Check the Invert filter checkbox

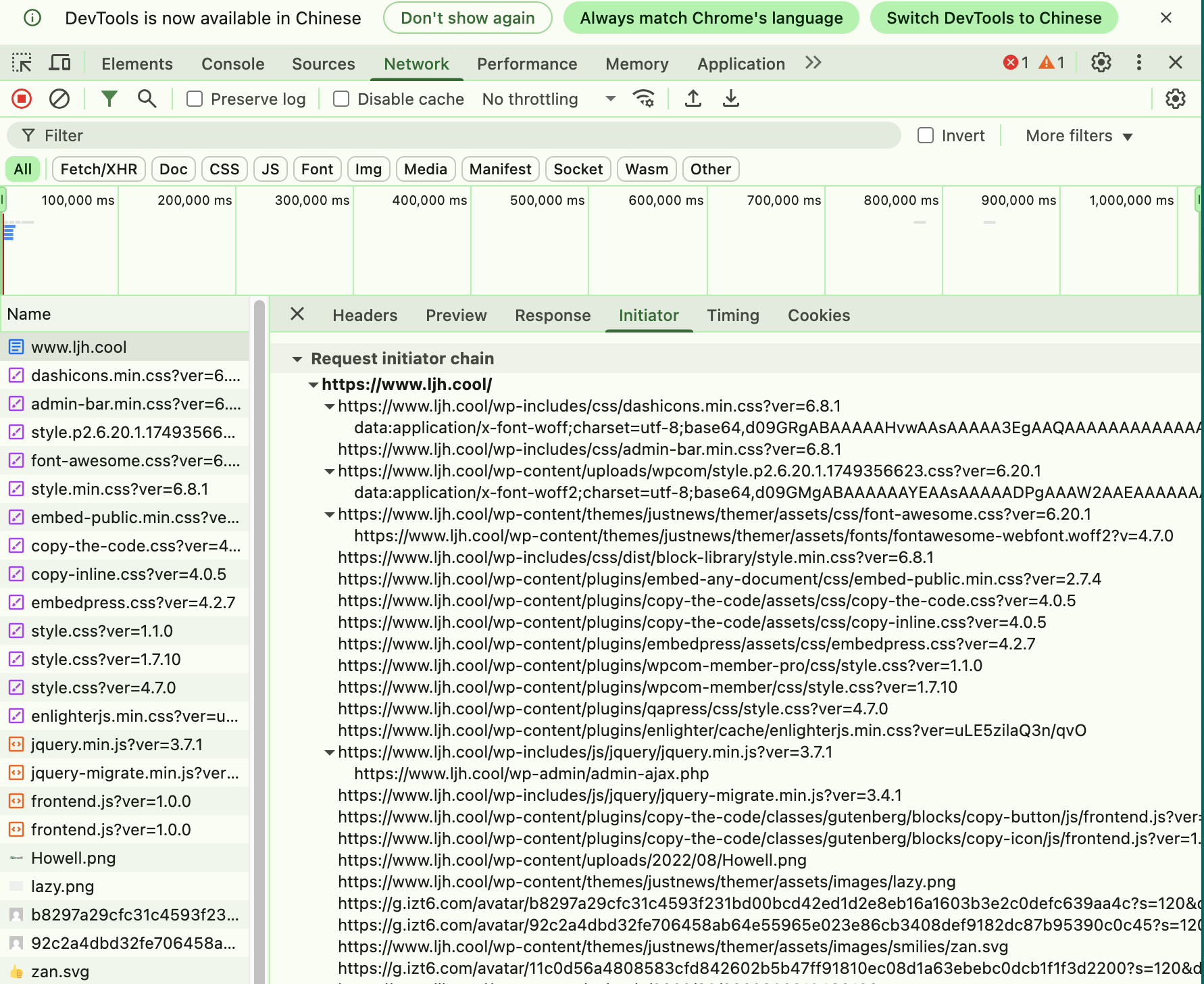click(926, 136)
